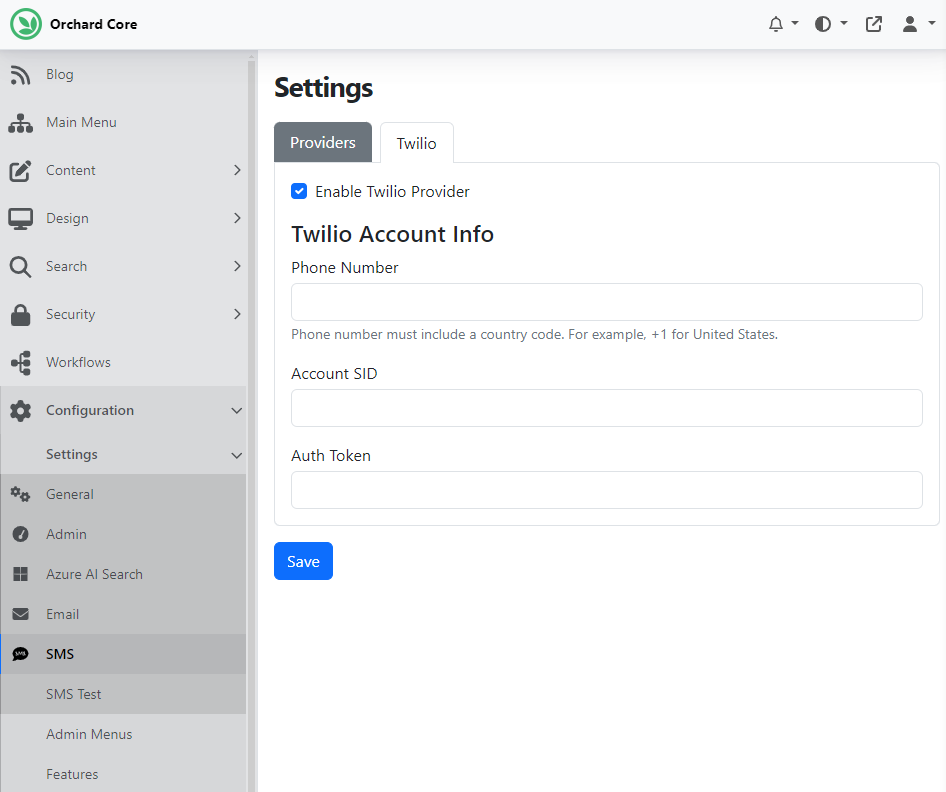The height and width of the screenshot is (792, 946).
Task: Focus the Account SID input field
Action: pos(606,408)
